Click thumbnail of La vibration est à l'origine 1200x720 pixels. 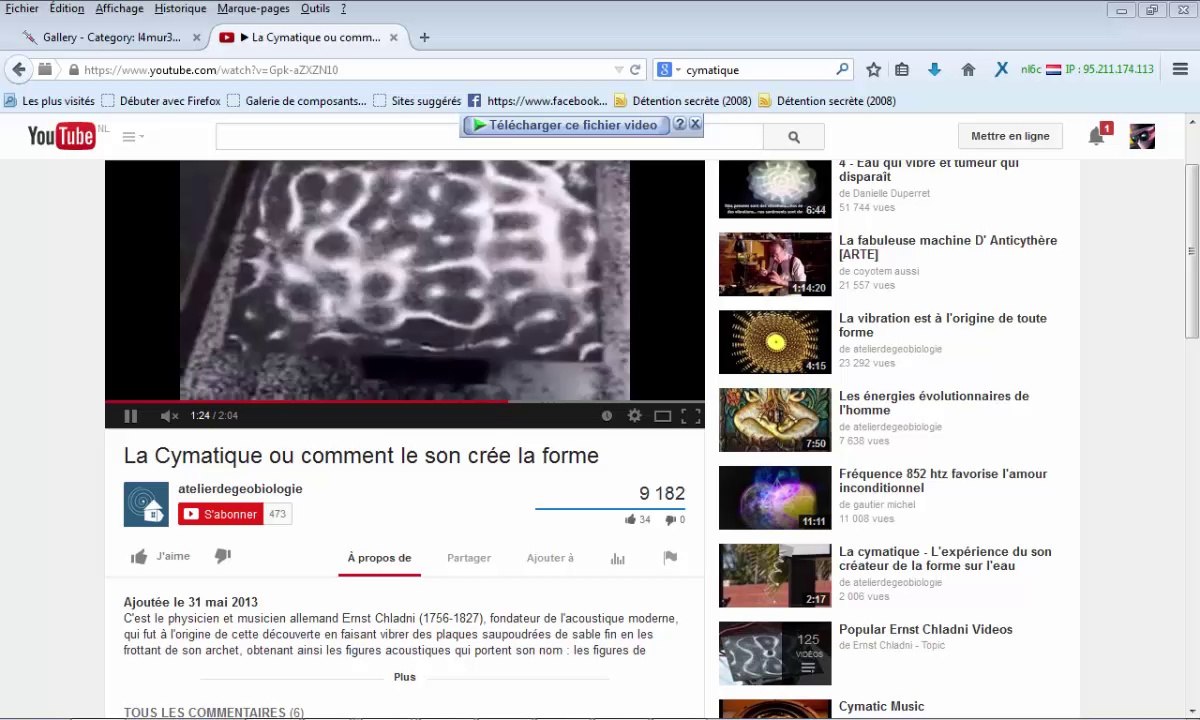tap(775, 342)
